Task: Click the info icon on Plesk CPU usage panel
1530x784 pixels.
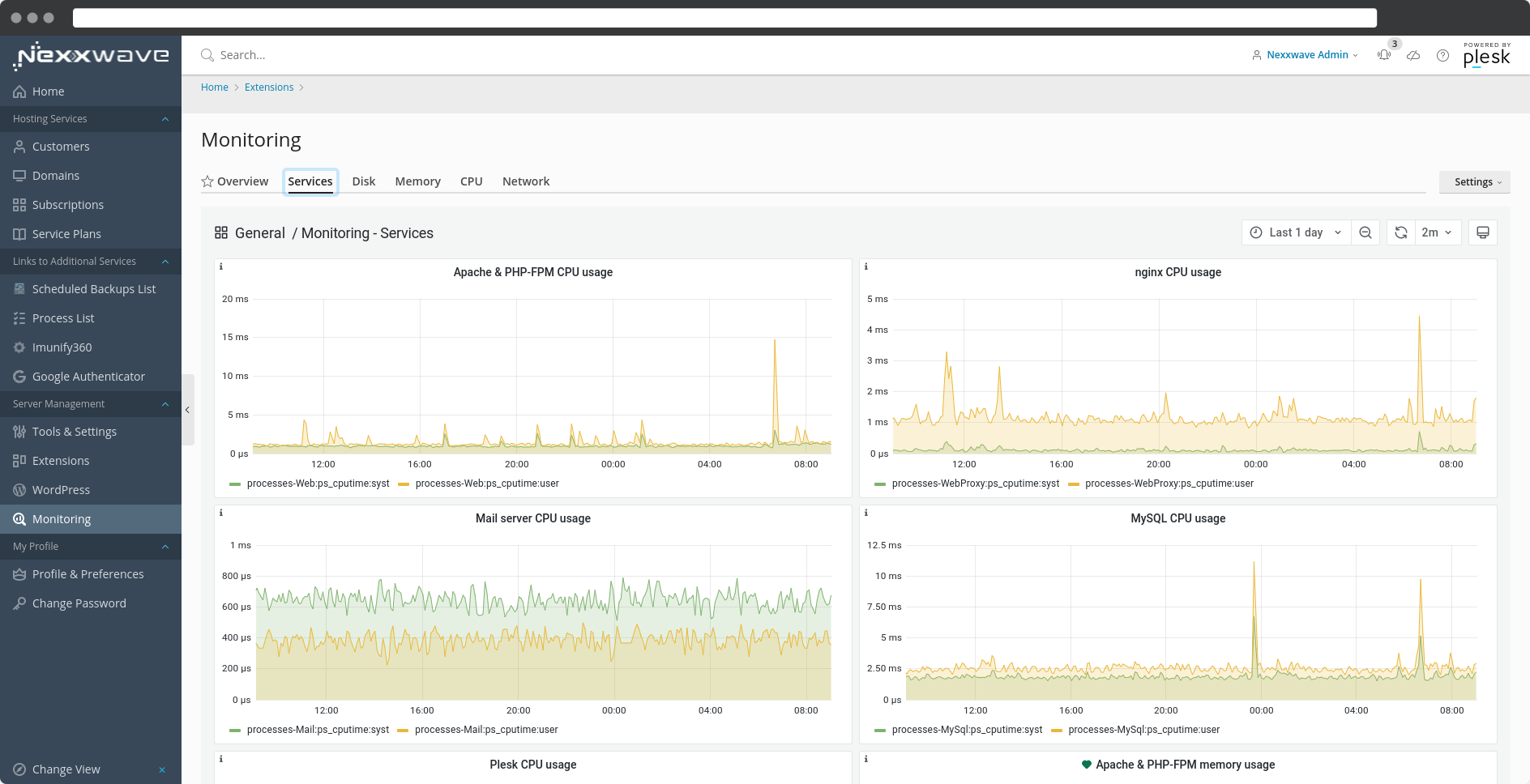Action: 221,759
